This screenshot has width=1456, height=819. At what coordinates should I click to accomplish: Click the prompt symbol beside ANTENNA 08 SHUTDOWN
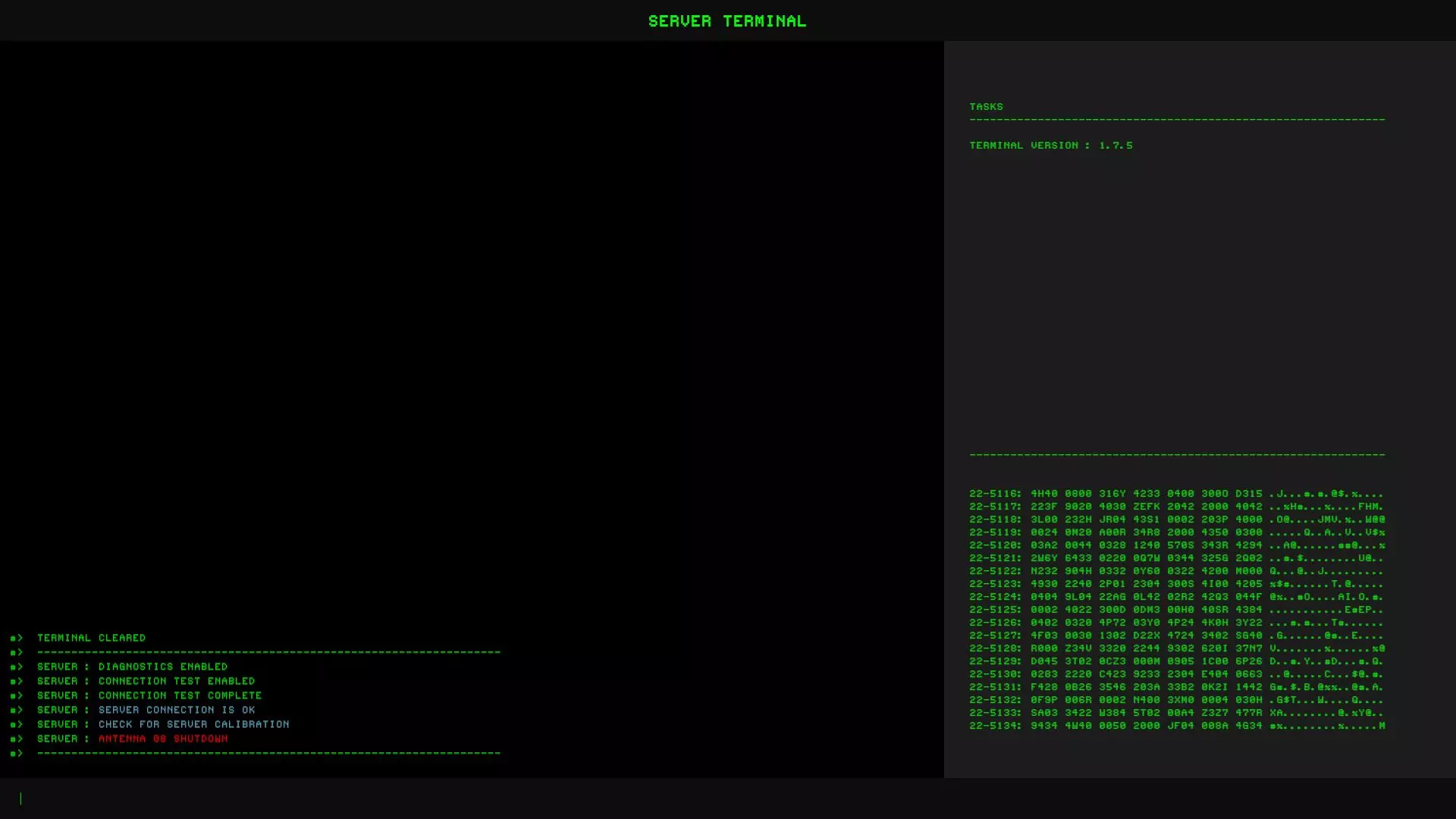(16, 739)
